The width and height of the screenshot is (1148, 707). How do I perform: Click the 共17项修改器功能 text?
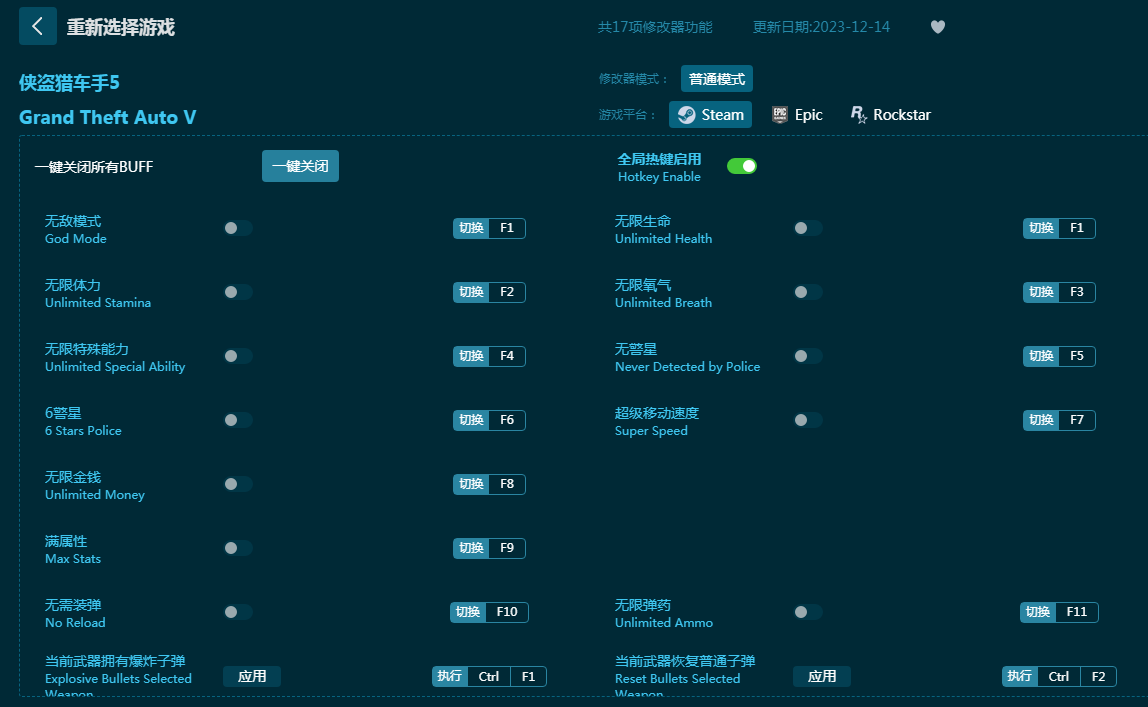[655, 27]
